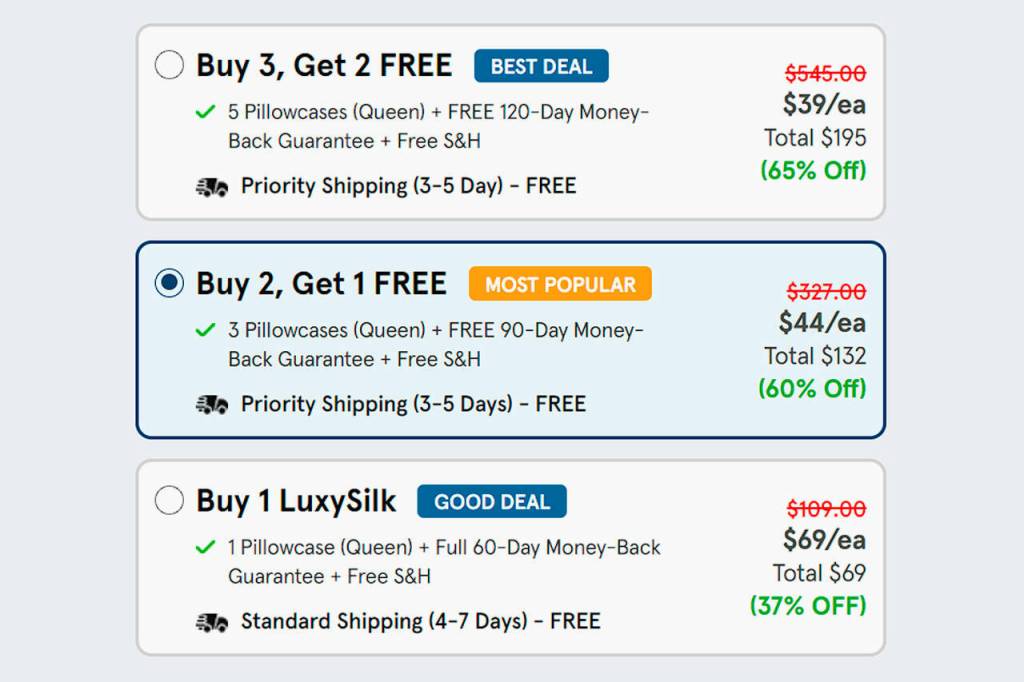Click the GOOD DEAL badge
This screenshot has height=682, width=1024.
point(492,501)
